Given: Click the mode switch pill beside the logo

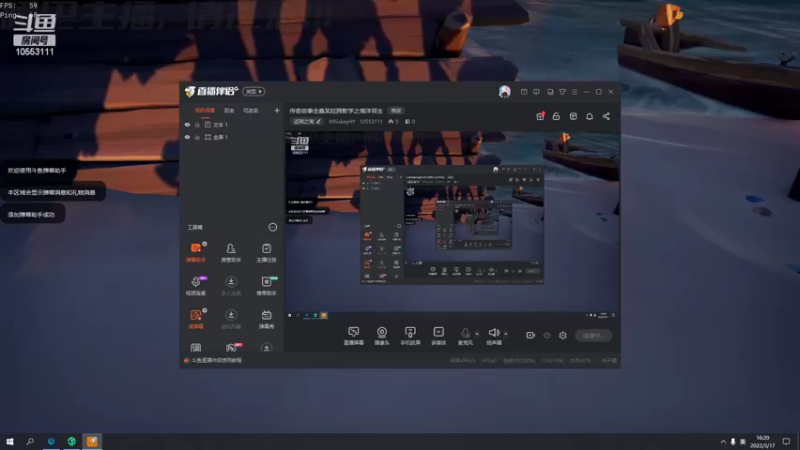Looking at the screenshot, I should pyautogui.click(x=254, y=91).
